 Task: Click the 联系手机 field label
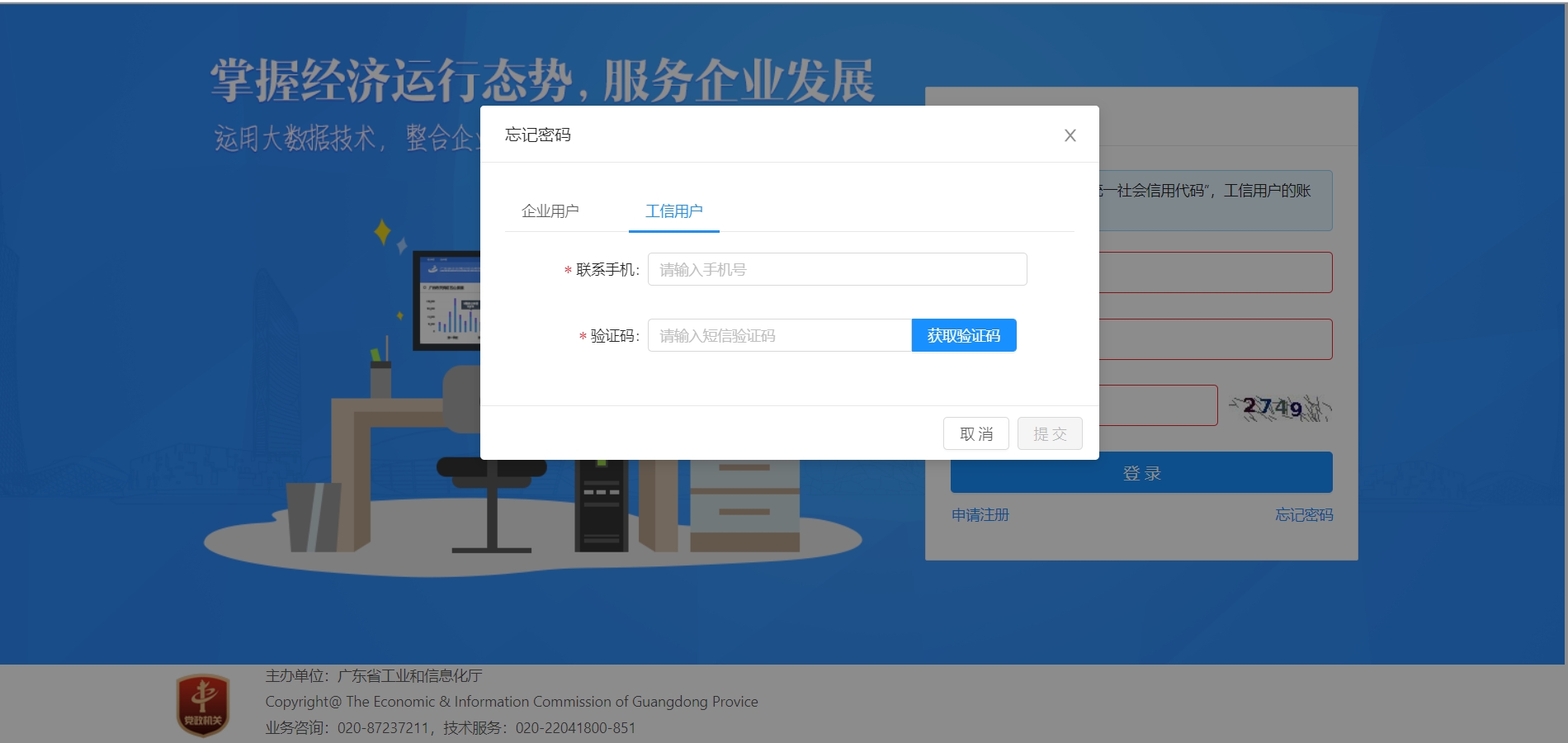(607, 270)
